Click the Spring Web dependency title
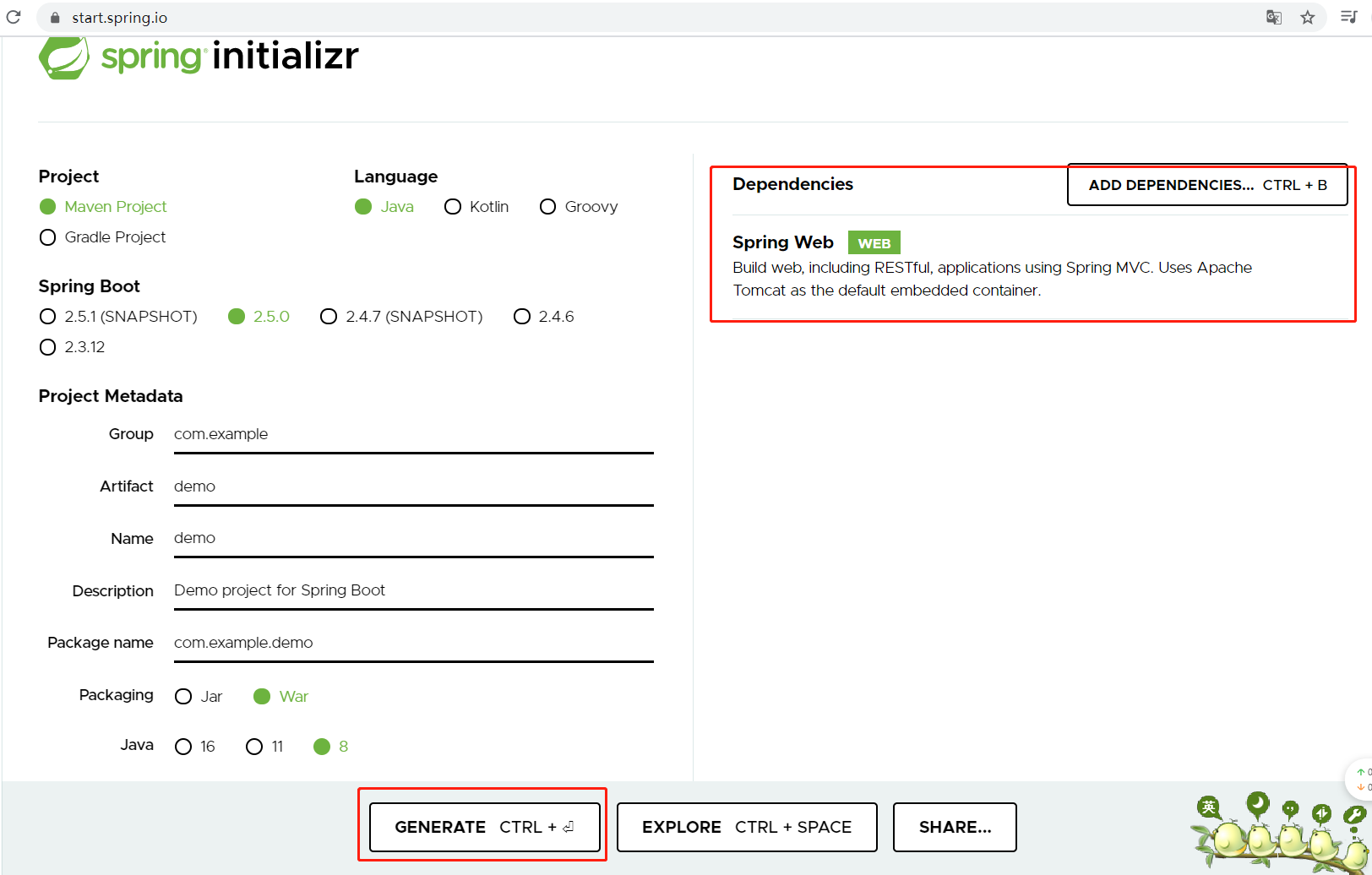The height and width of the screenshot is (875, 1372). pos(783,242)
